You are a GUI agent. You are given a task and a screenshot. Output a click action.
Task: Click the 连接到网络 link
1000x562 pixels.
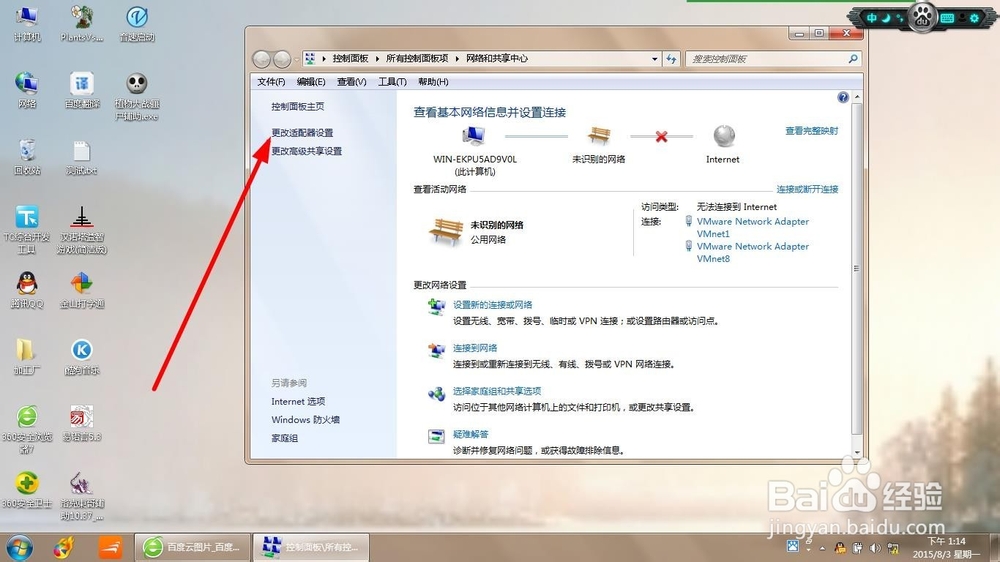click(x=474, y=348)
